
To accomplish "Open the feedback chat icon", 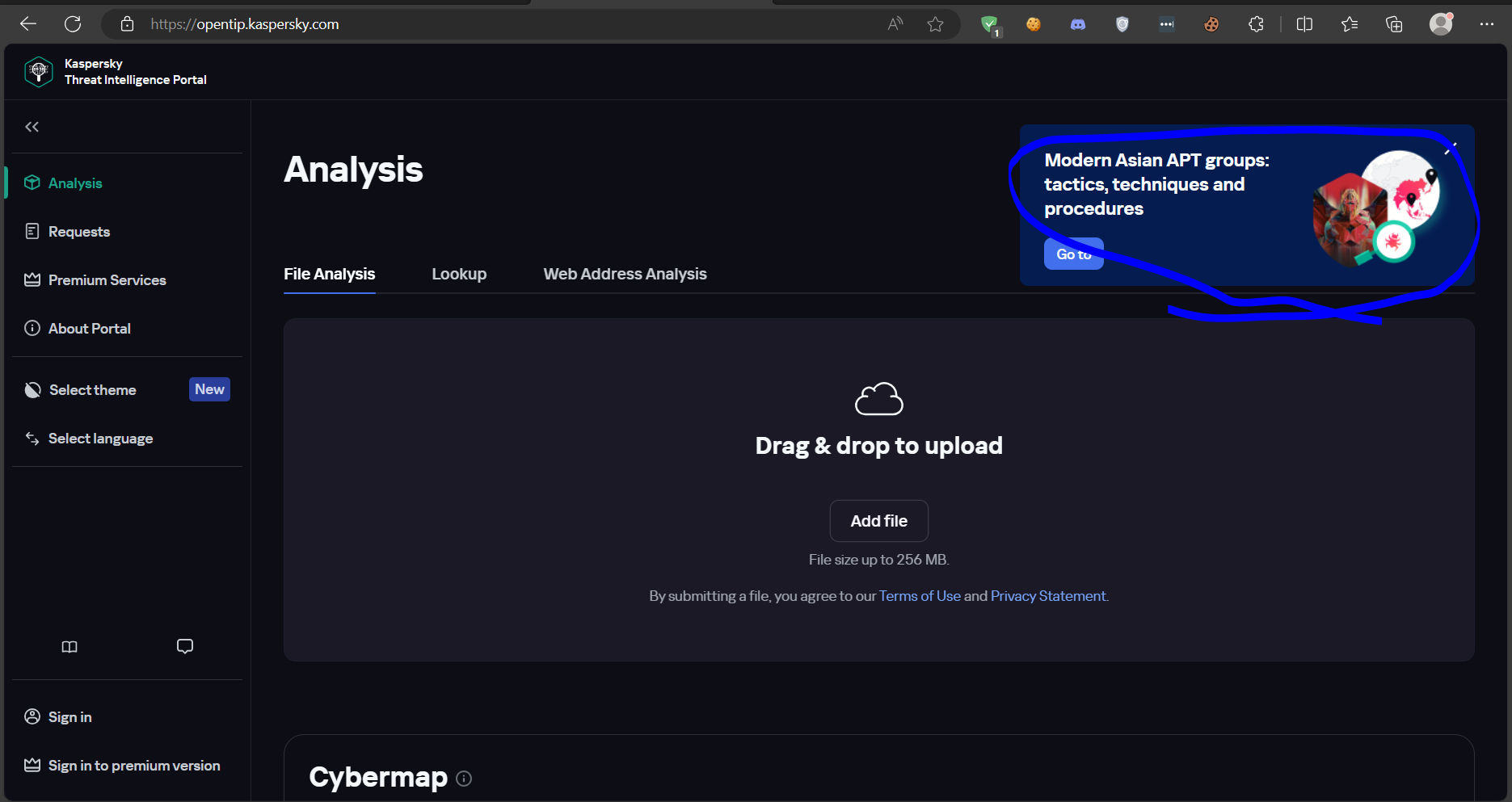I will (184, 646).
